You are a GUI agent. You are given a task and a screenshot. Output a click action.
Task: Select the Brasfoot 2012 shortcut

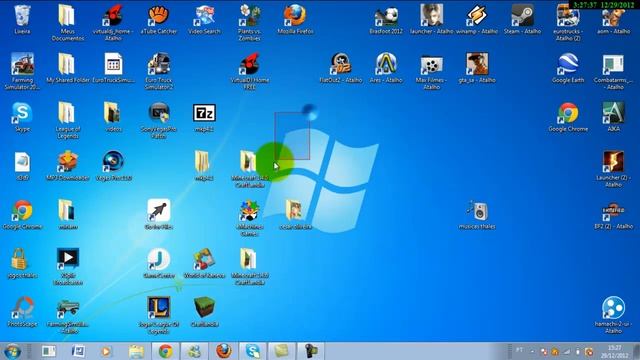coord(386,18)
